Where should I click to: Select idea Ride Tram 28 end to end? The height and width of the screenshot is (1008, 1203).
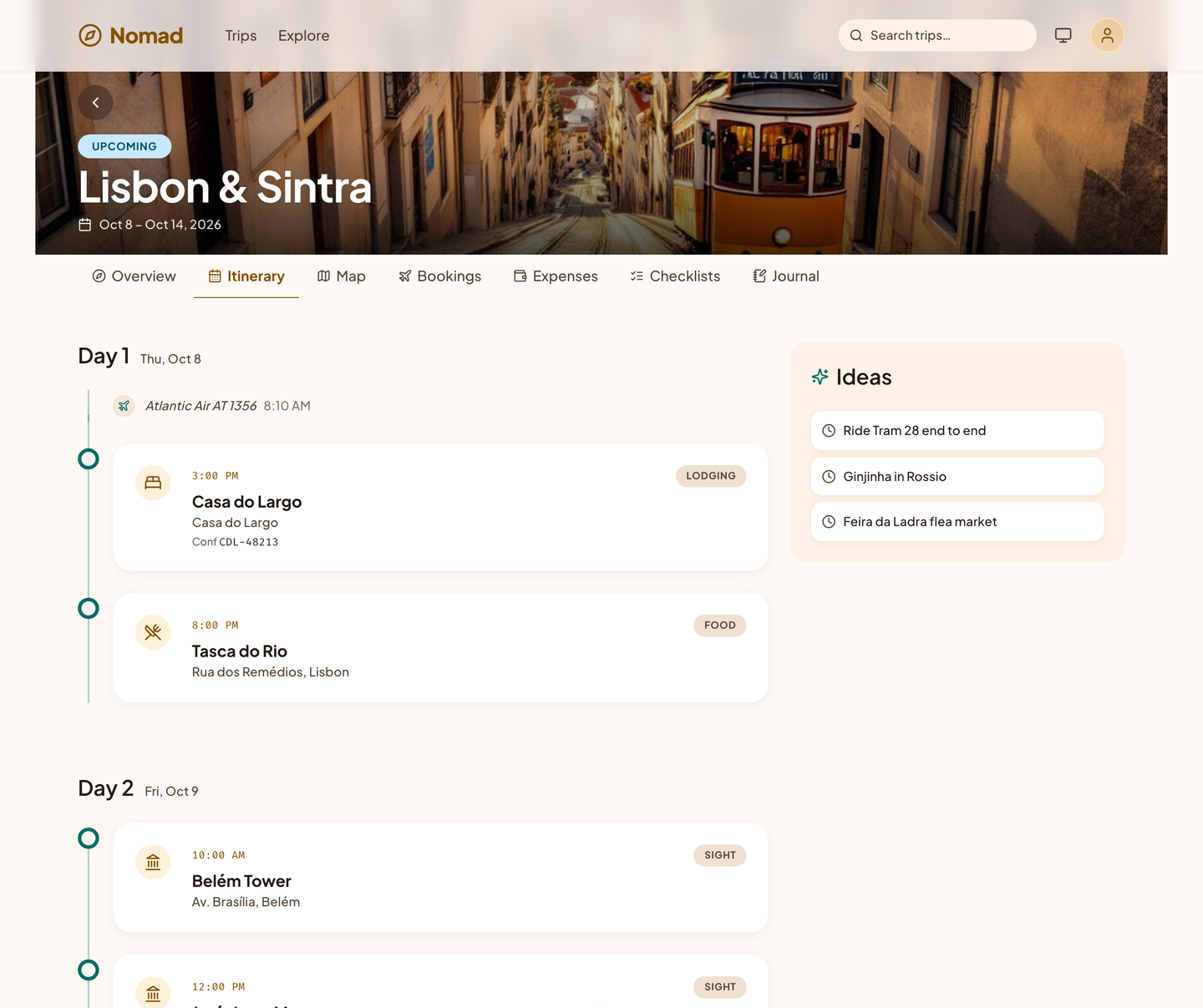(957, 431)
